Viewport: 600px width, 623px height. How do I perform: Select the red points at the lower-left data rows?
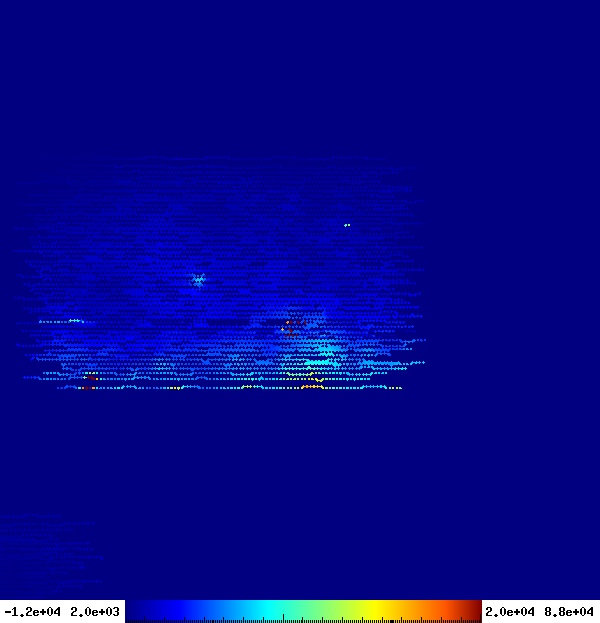click(89, 381)
